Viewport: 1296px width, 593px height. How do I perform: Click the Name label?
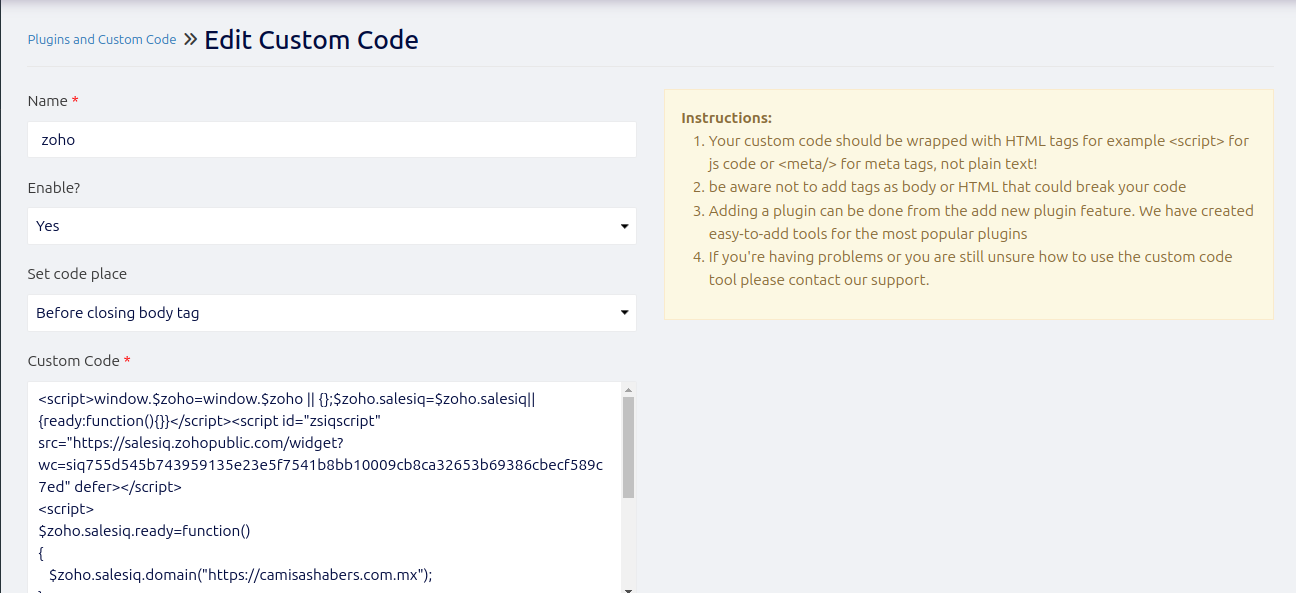[x=48, y=101]
